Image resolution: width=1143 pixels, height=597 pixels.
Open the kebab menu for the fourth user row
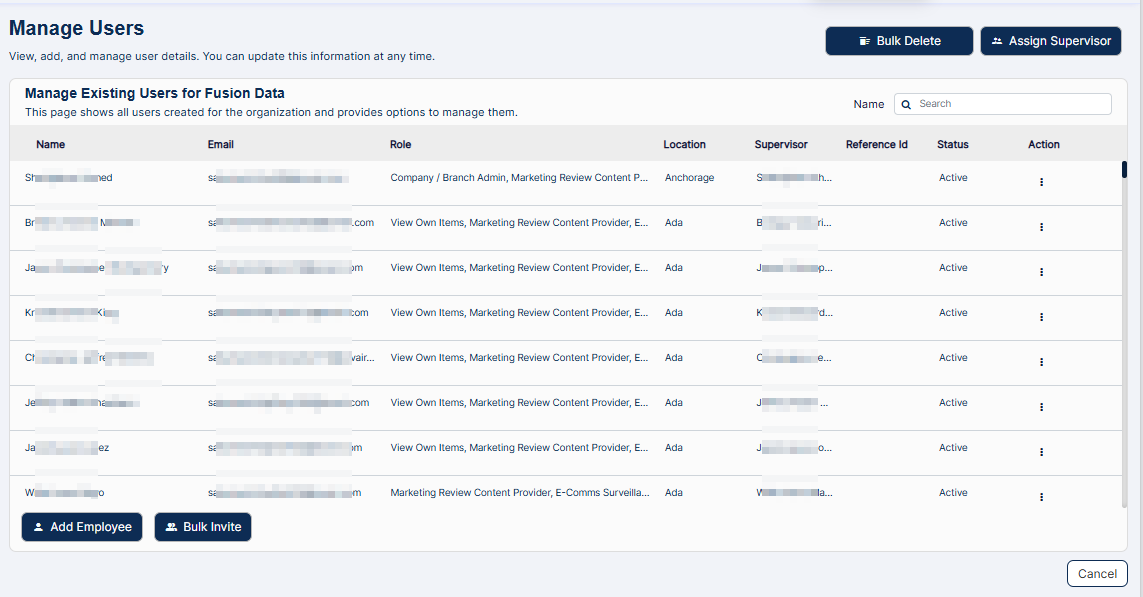(1041, 317)
